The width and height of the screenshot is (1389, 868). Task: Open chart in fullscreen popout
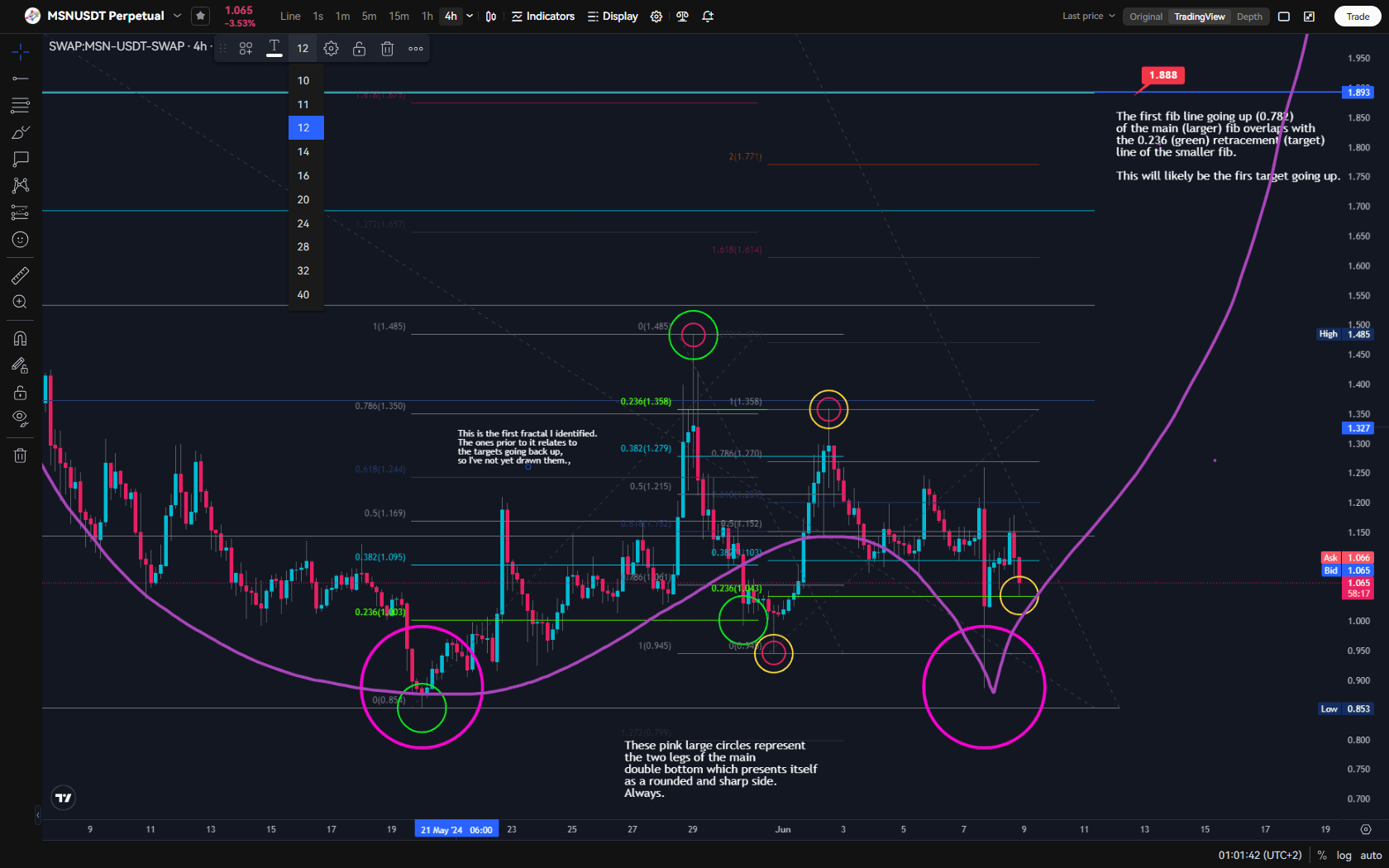point(1310,17)
